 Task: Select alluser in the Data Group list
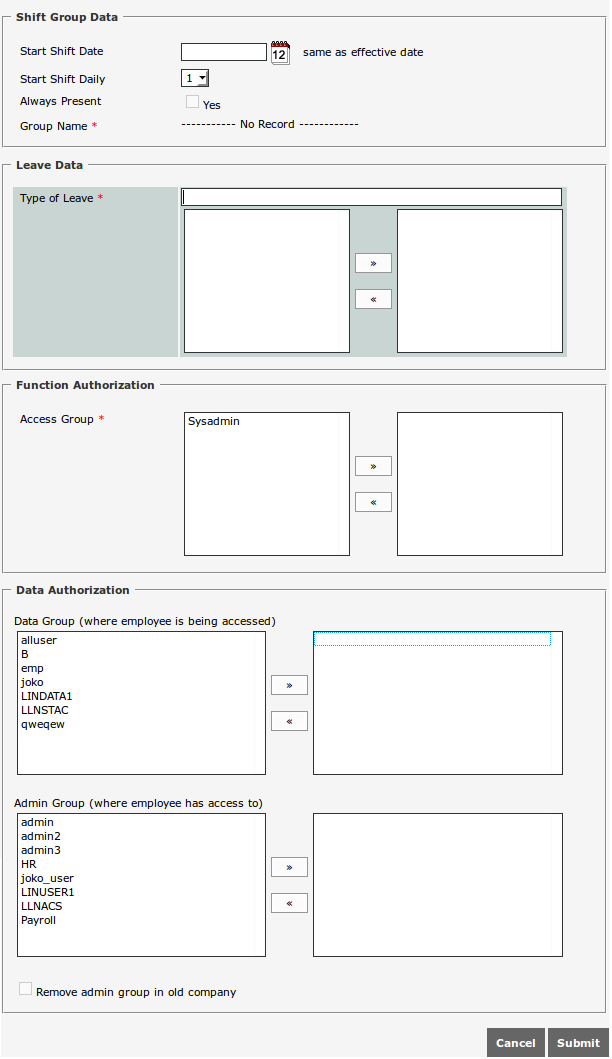(38, 641)
